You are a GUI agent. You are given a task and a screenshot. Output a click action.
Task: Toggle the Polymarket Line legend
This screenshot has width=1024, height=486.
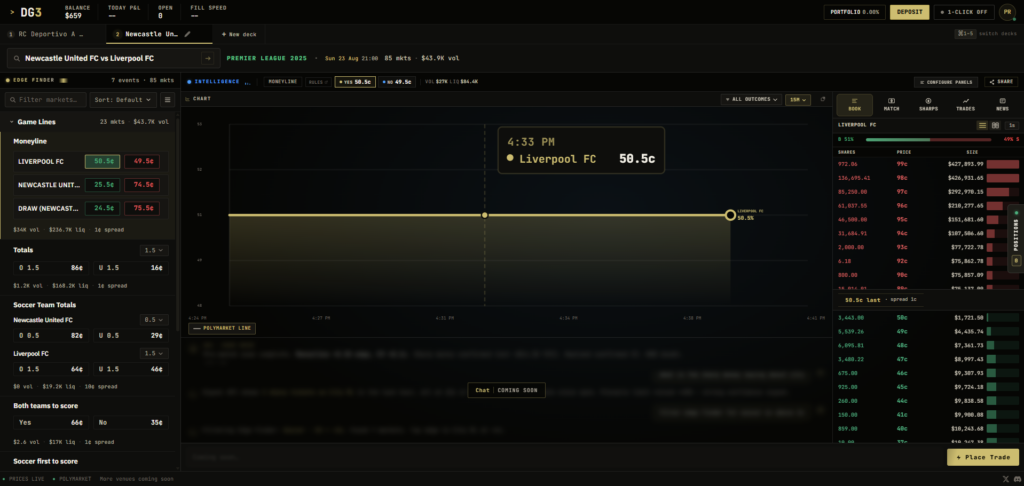(222, 328)
